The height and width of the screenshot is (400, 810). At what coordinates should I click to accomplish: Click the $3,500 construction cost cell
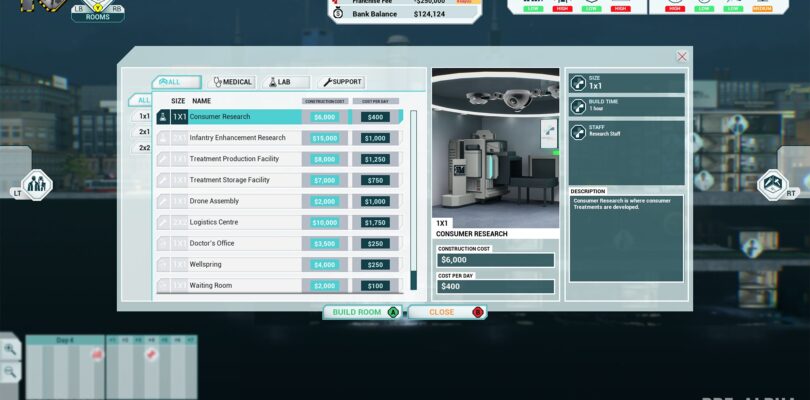pos(325,244)
